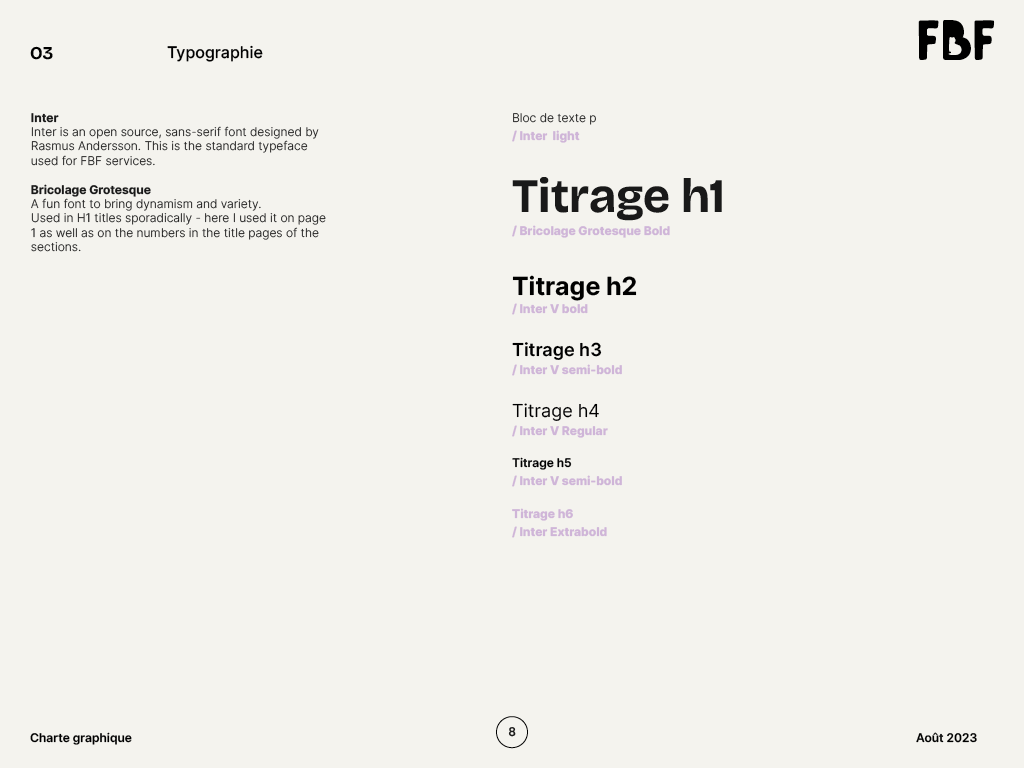The height and width of the screenshot is (768, 1024).
Task: Click the 'Titrage h5' sample
Action: click(541, 463)
